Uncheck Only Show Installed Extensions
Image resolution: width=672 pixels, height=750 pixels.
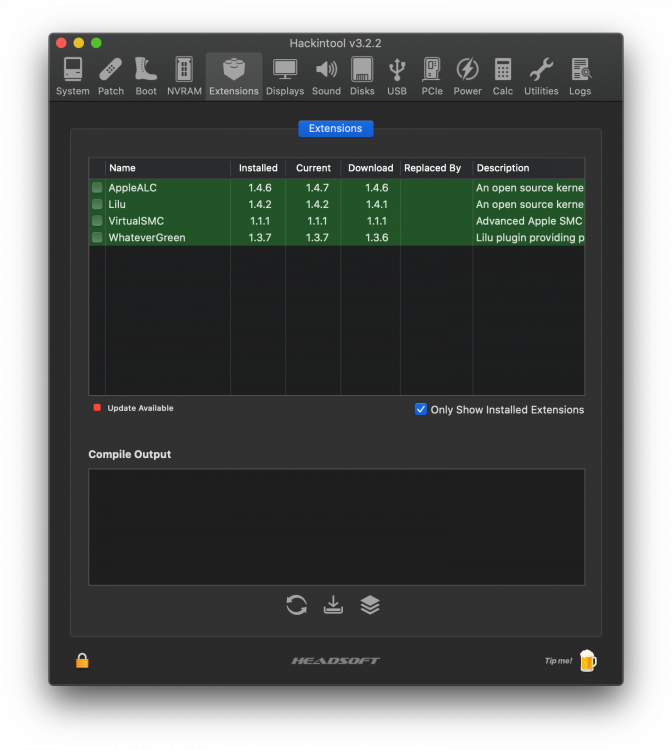tap(420, 409)
